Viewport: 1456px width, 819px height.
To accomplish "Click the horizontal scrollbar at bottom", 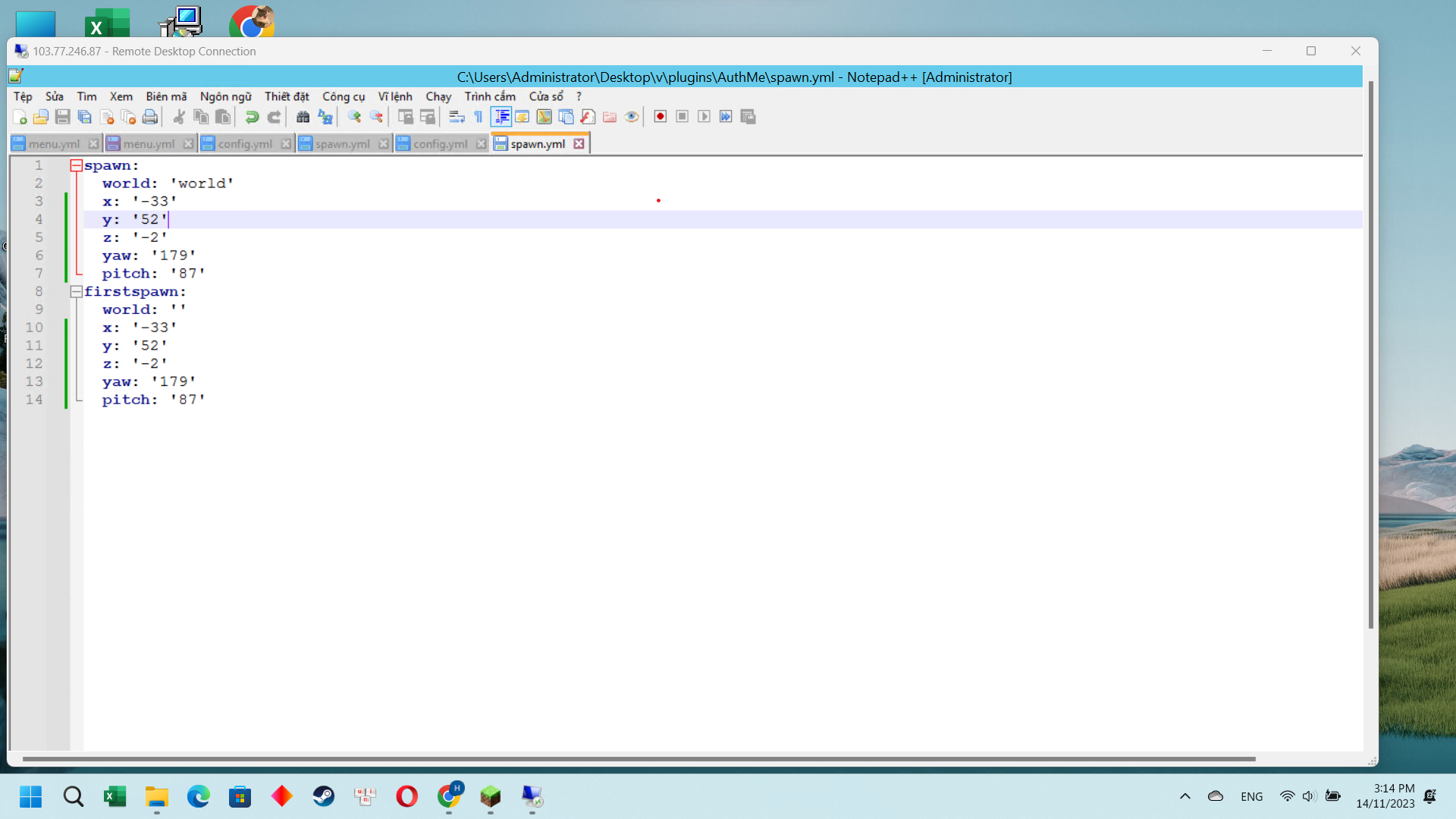I will (x=637, y=758).
